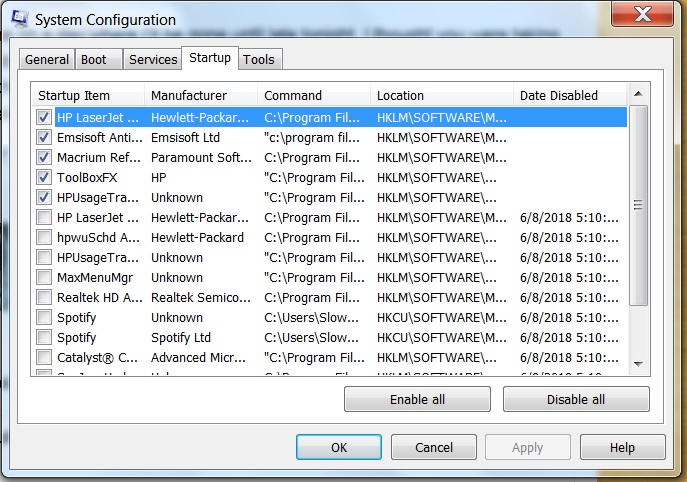
Task: Select the Startup tab
Action: click(x=210, y=57)
